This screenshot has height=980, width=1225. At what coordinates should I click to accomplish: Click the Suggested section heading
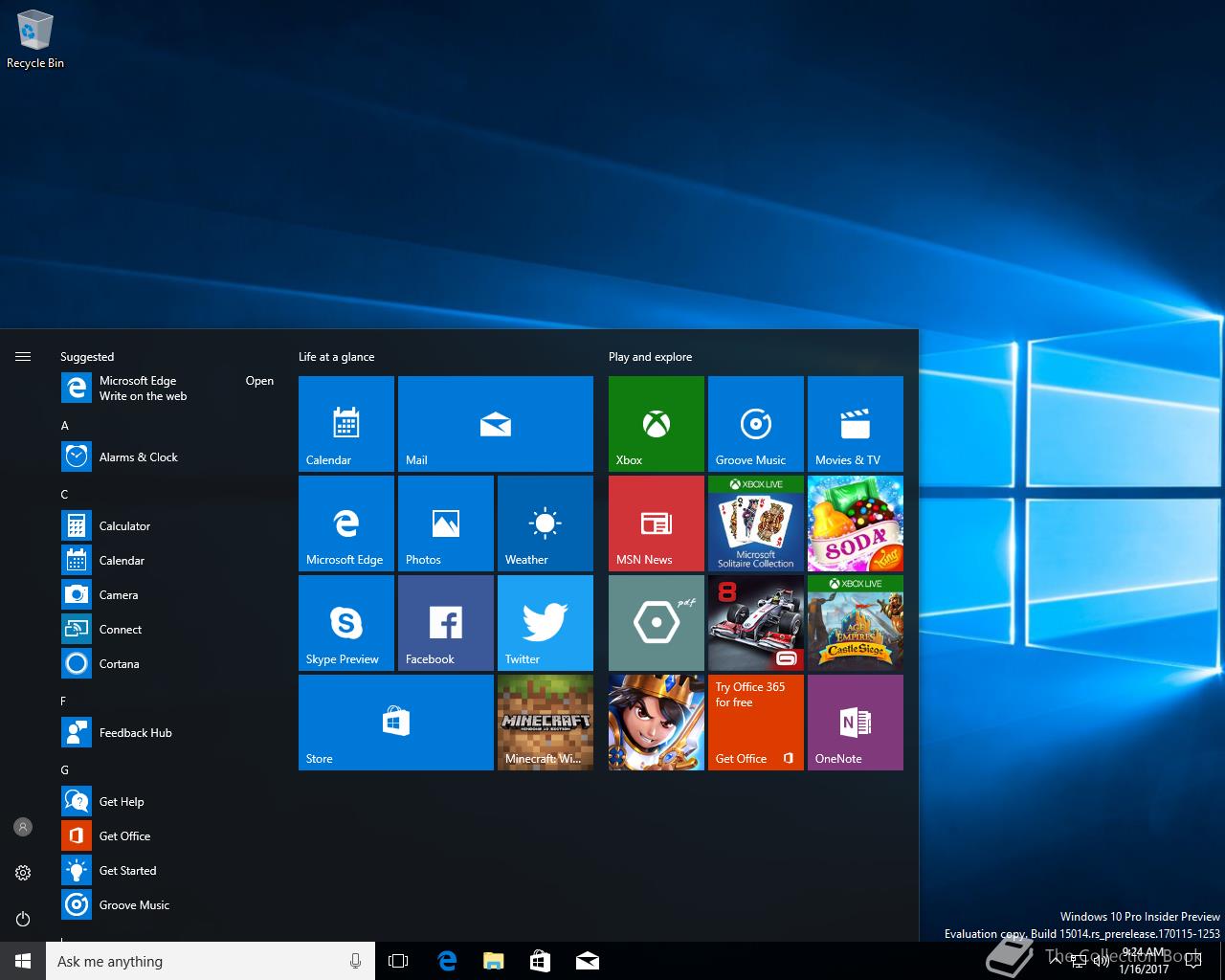87,357
